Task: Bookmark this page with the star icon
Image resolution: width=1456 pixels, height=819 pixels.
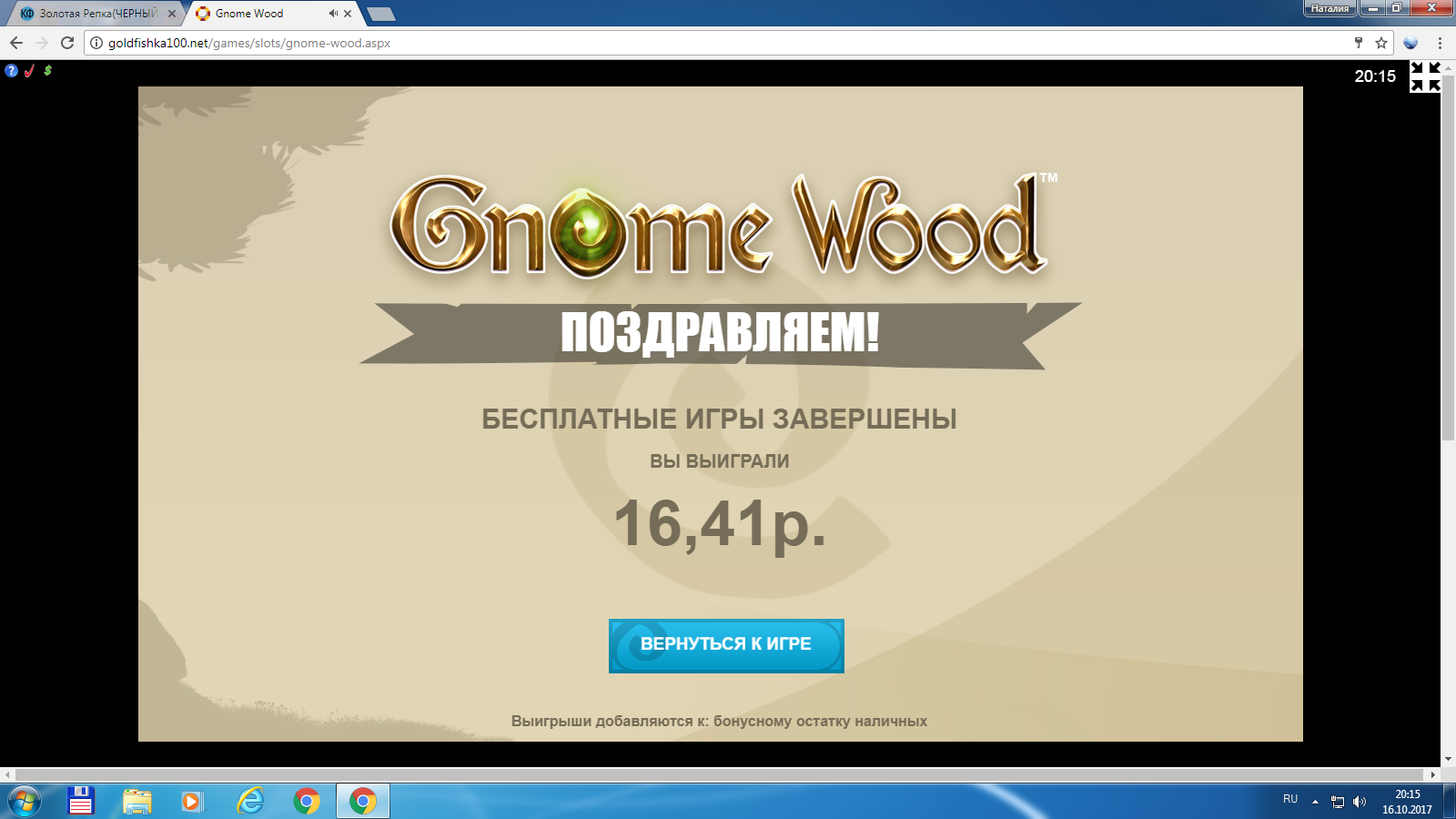Action: point(1381,43)
